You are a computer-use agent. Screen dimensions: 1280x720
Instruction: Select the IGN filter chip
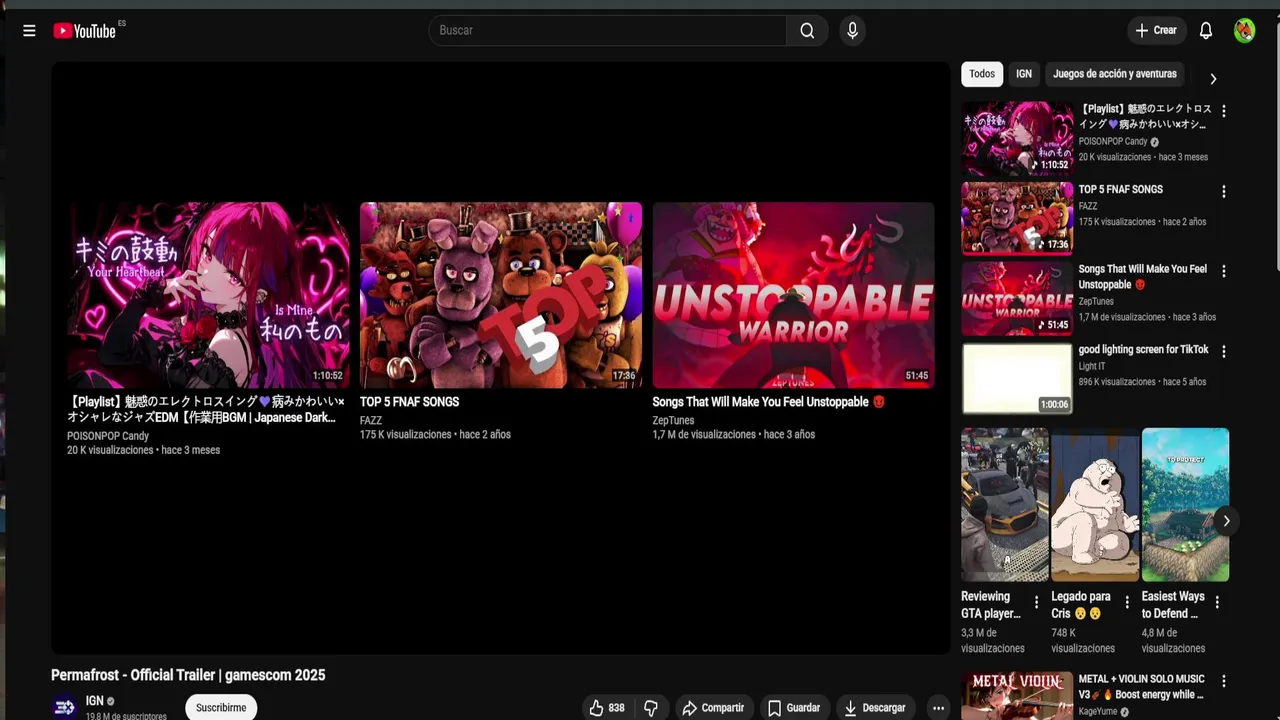coord(1024,74)
